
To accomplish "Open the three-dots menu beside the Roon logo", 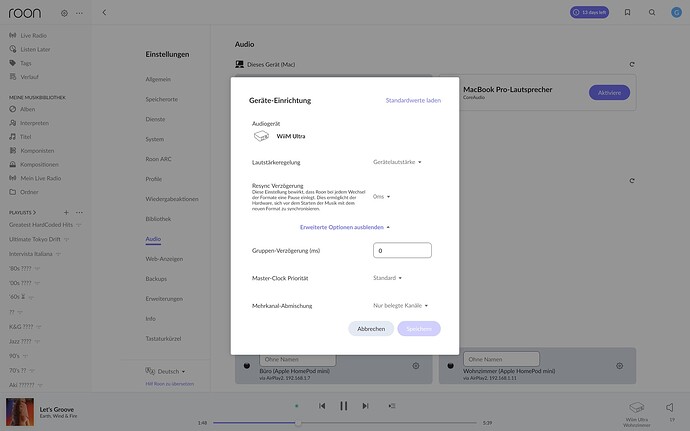I will pyautogui.click(x=79, y=13).
